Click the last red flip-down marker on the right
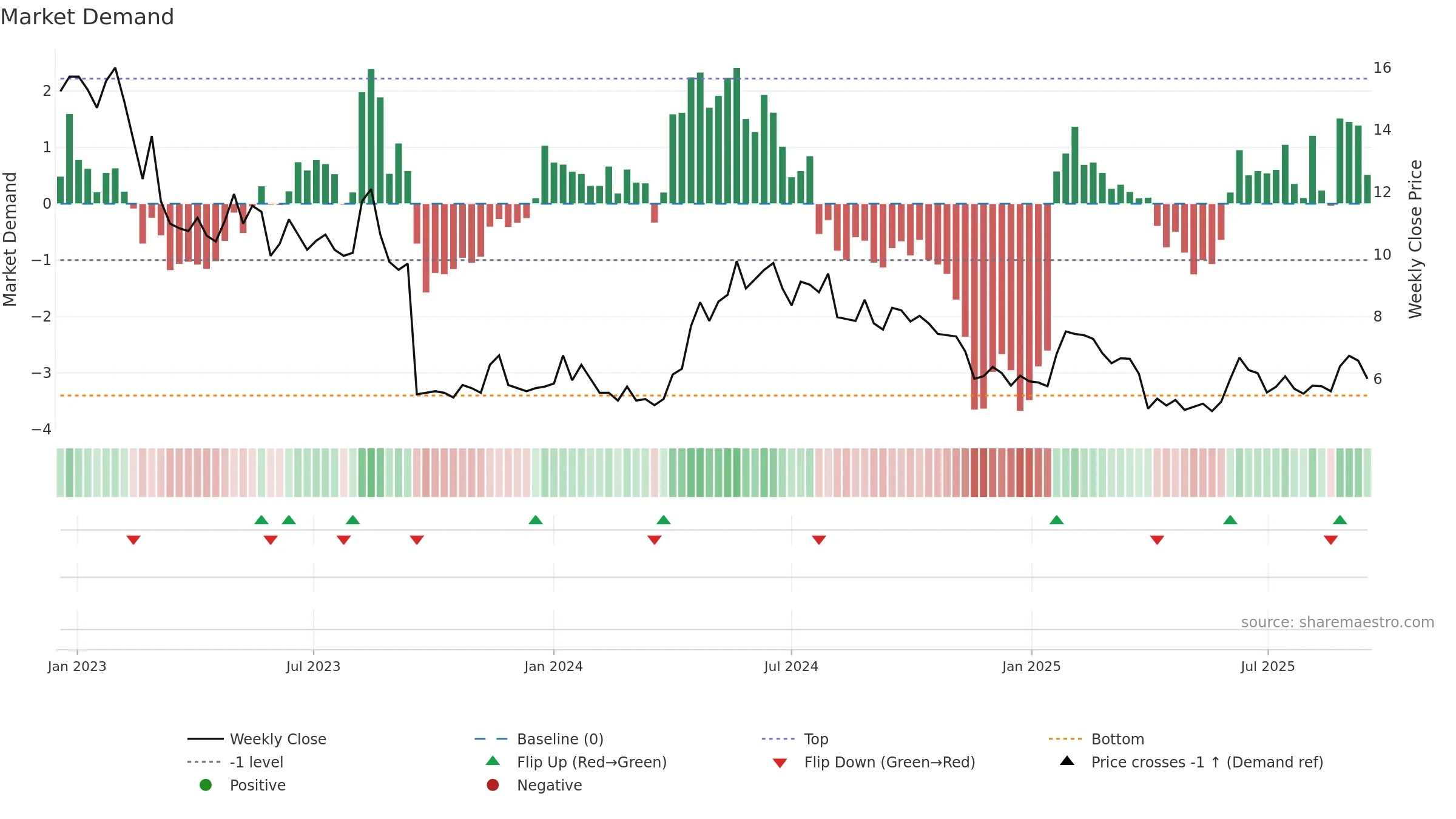 pos(1330,540)
